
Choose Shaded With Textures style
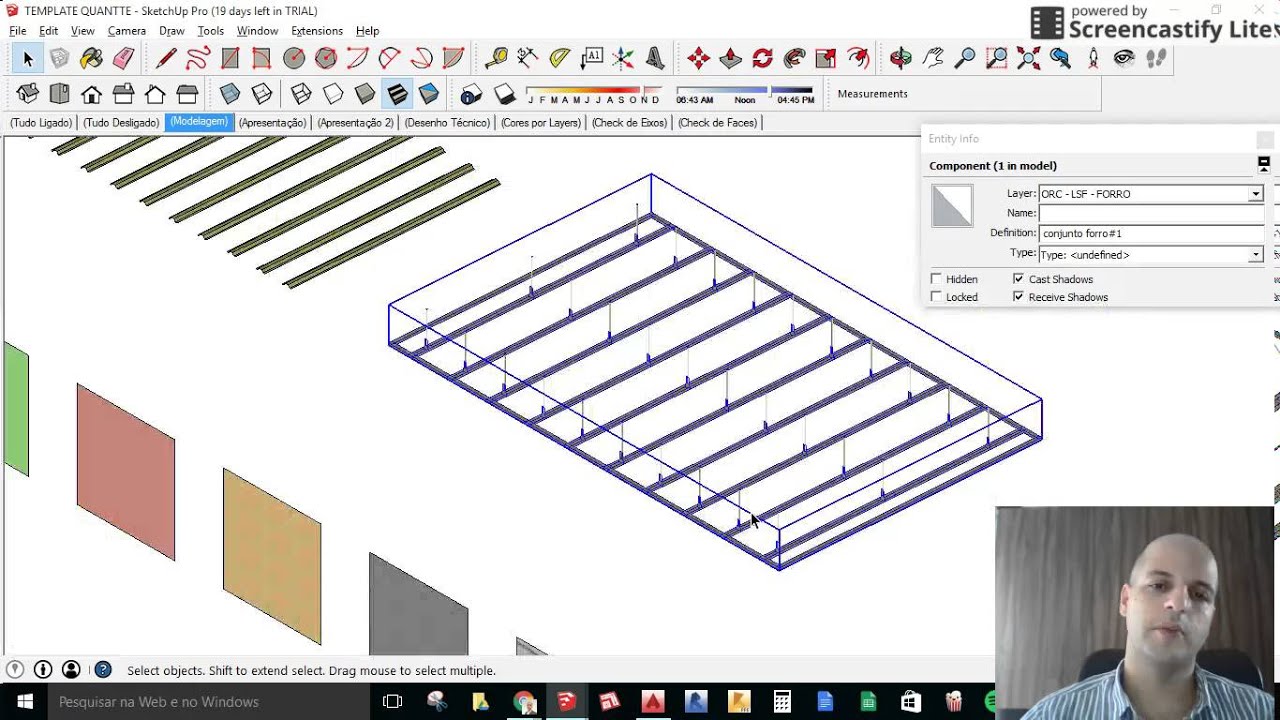click(x=397, y=94)
